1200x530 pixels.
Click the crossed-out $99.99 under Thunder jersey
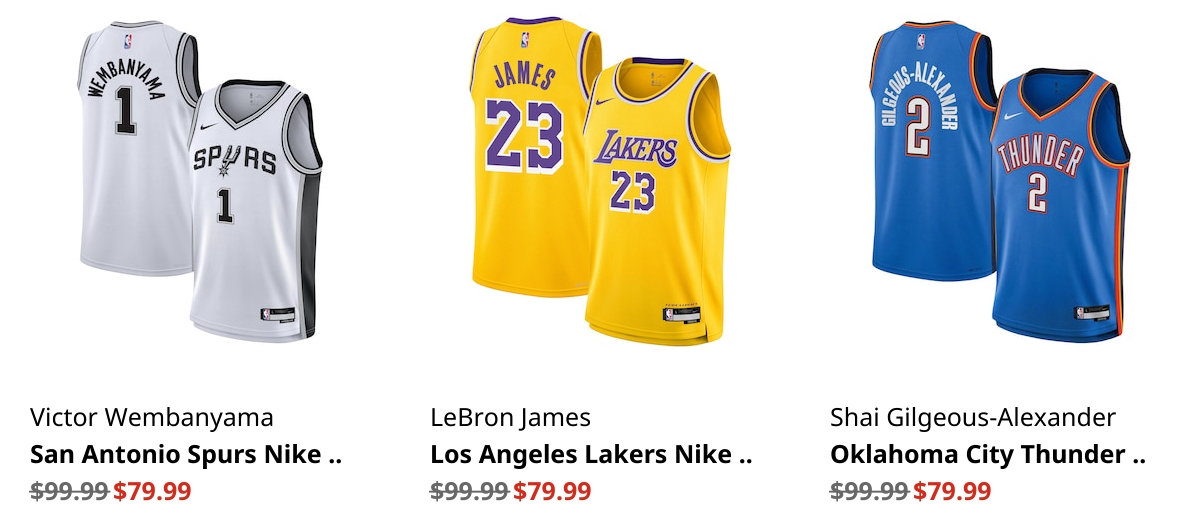click(869, 491)
